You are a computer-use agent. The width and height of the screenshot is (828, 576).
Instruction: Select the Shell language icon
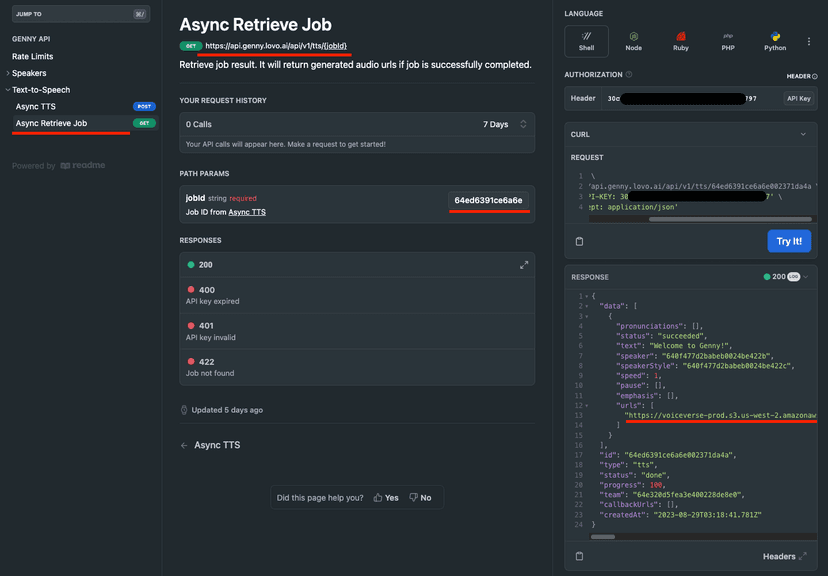[586, 41]
